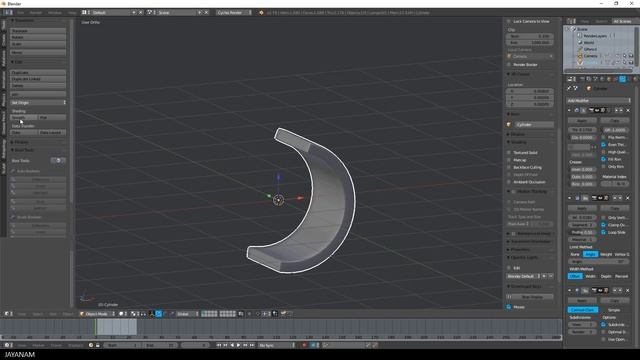The width and height of the screenshot is (640, 360).
Task: Click Copy on the first modifier
Action: point(614,121)
